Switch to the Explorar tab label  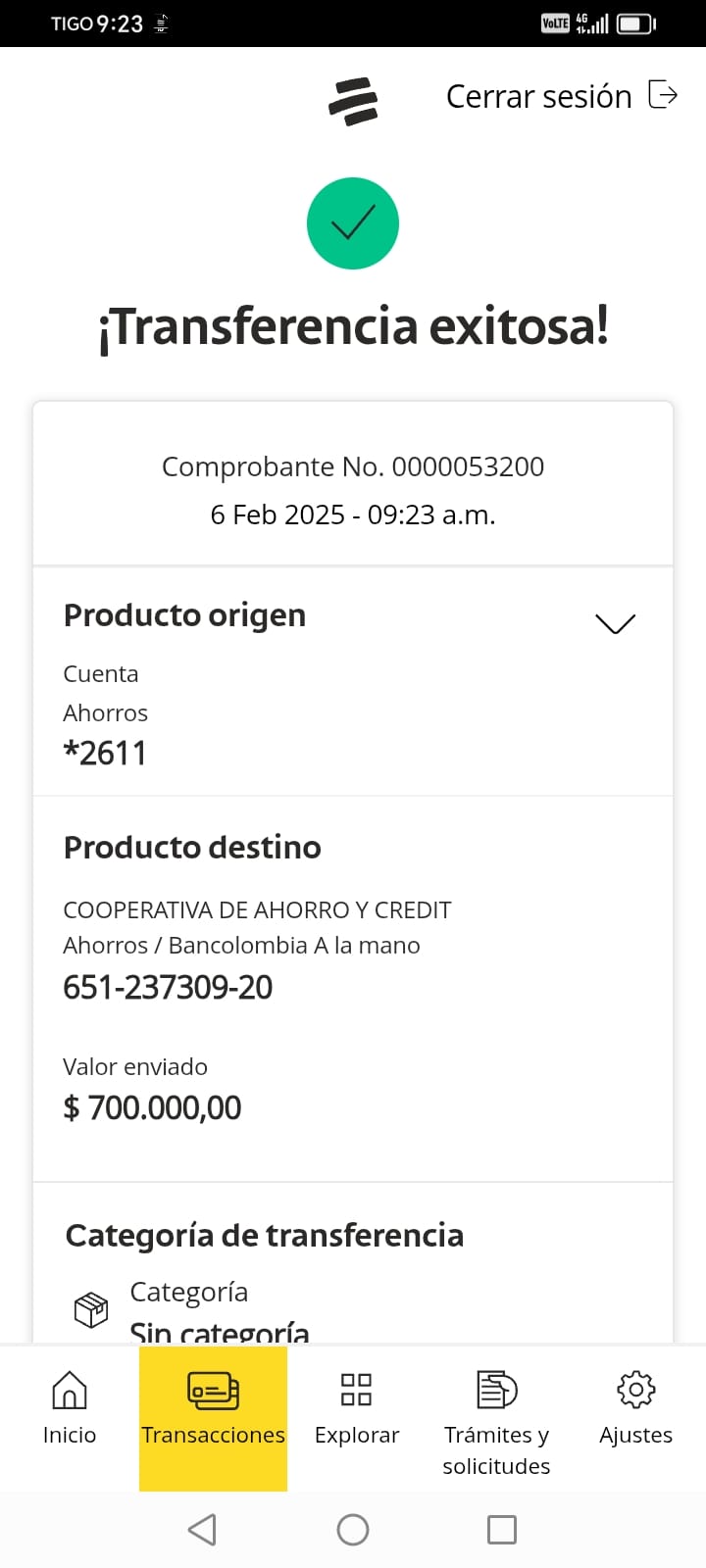(356, 1435)
